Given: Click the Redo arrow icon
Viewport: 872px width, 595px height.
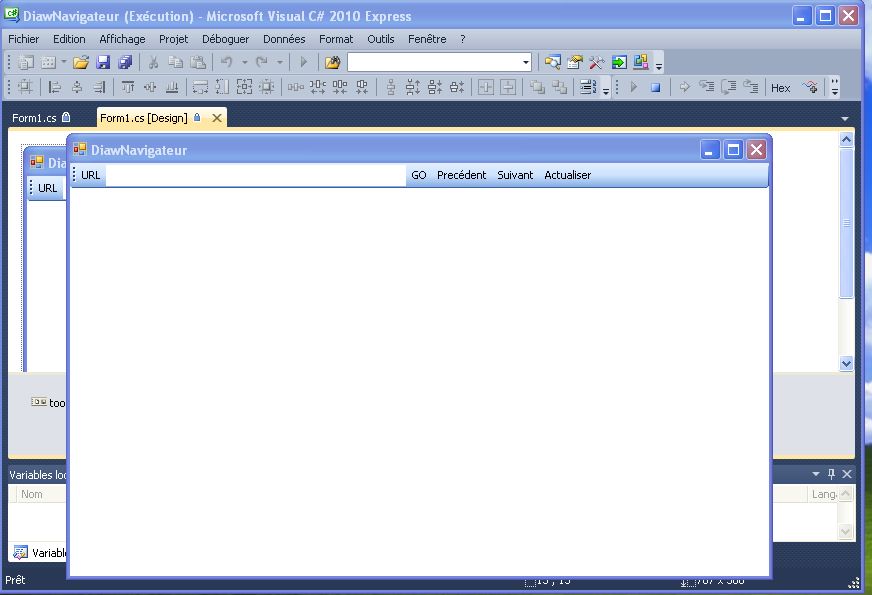Looking at the screenshot, I should [x=262, y=62].
